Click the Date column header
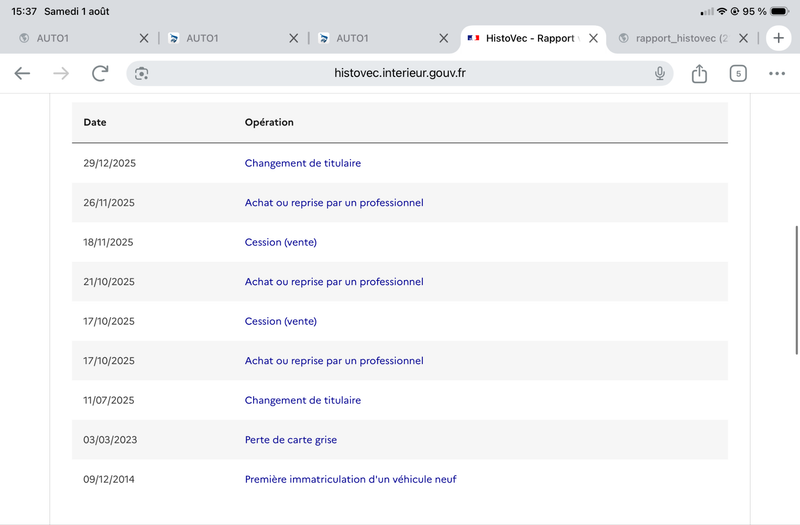 click(x=95, y=122)
